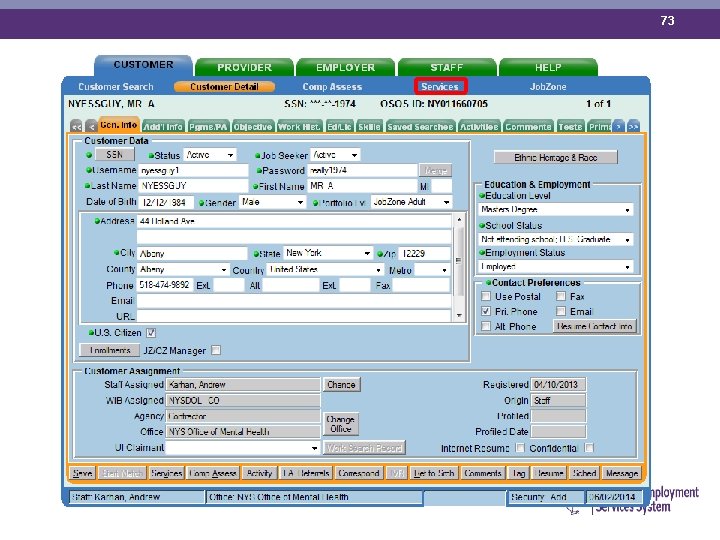Image resolution: width=720 pixels, height=540 pixels.
Task: Open the Saved Searches tab
Action: 420,127
